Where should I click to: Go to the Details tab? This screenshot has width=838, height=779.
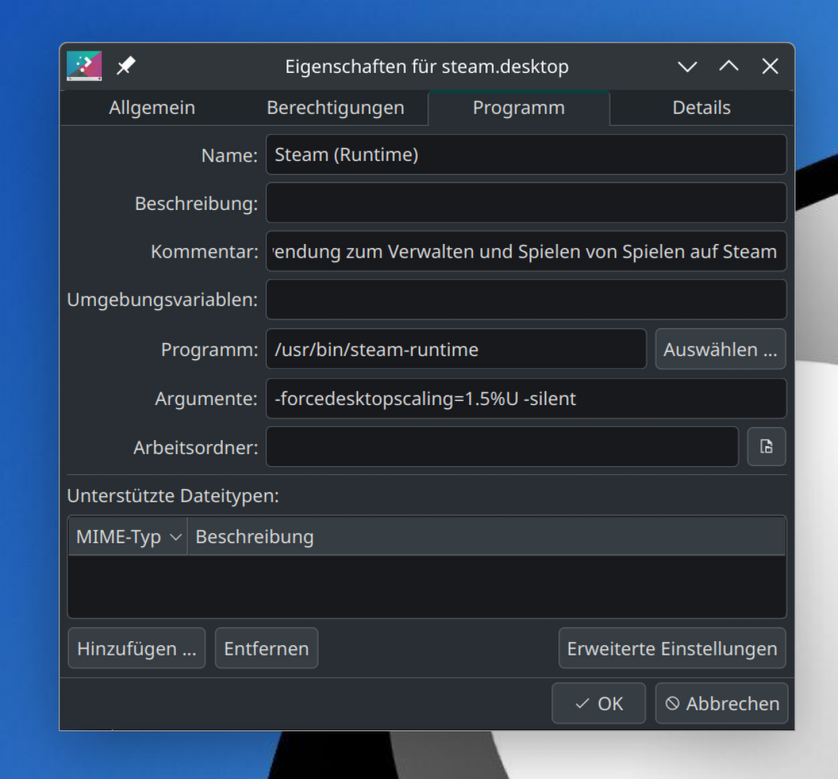pos(701,108)
